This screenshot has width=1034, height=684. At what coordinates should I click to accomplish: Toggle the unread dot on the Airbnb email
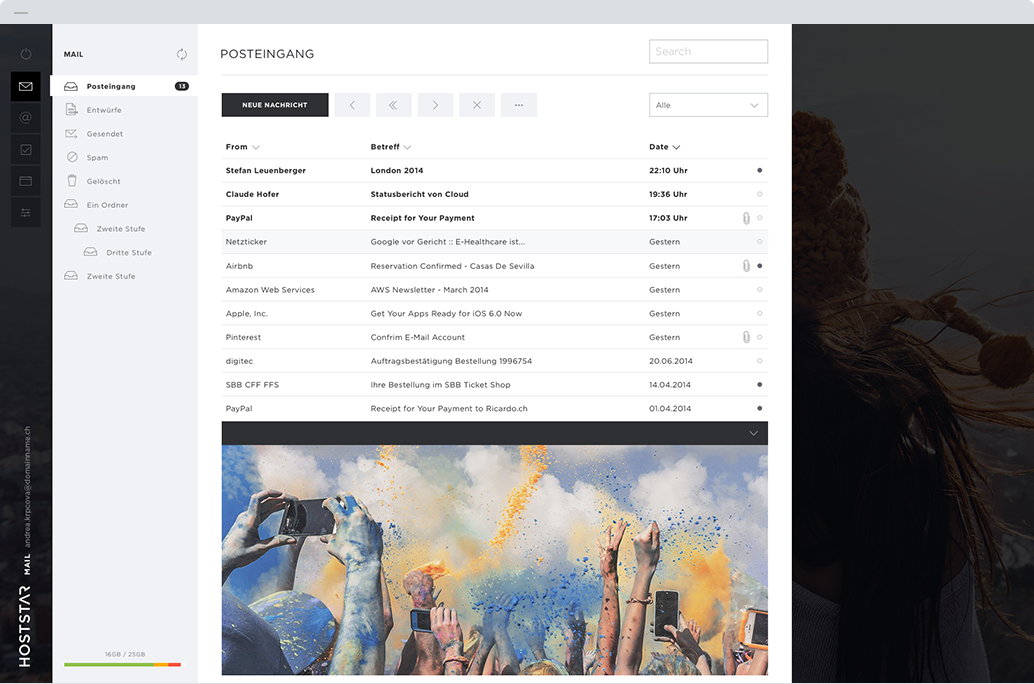759,265
